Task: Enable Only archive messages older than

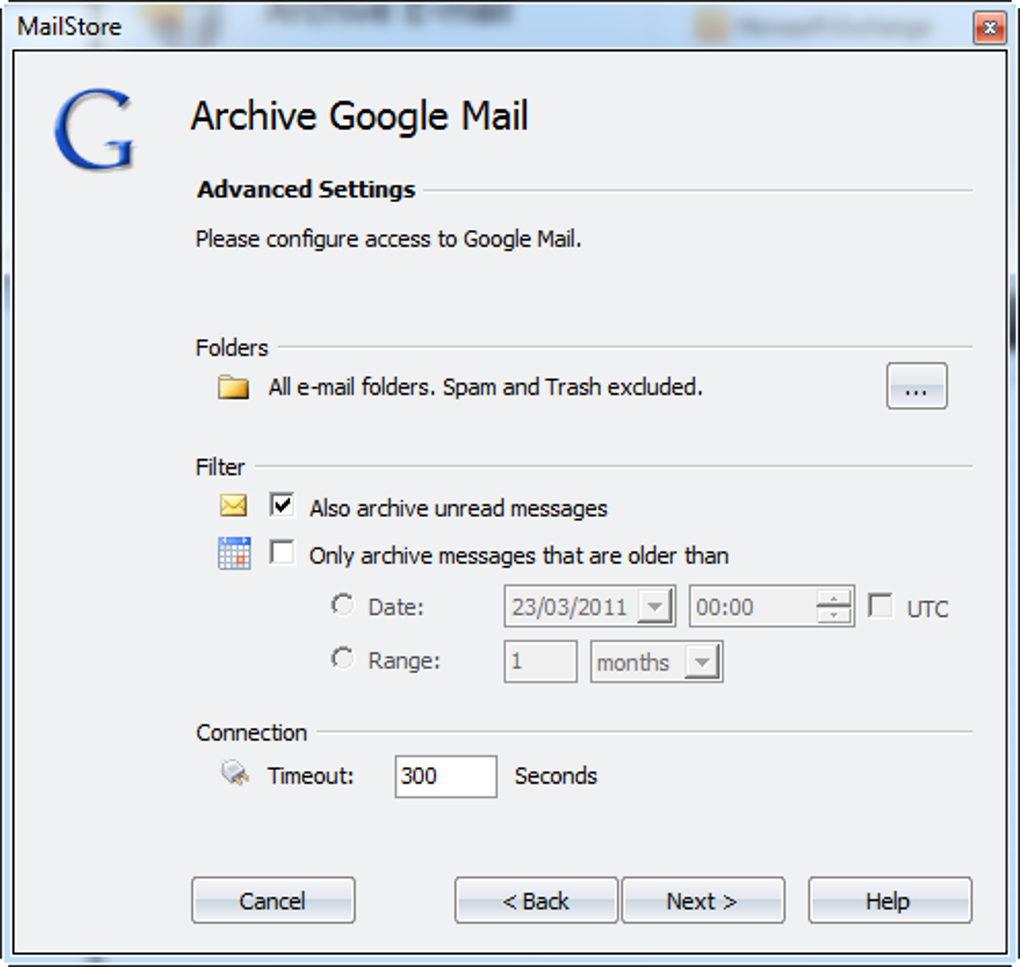Action: (282, 553)
